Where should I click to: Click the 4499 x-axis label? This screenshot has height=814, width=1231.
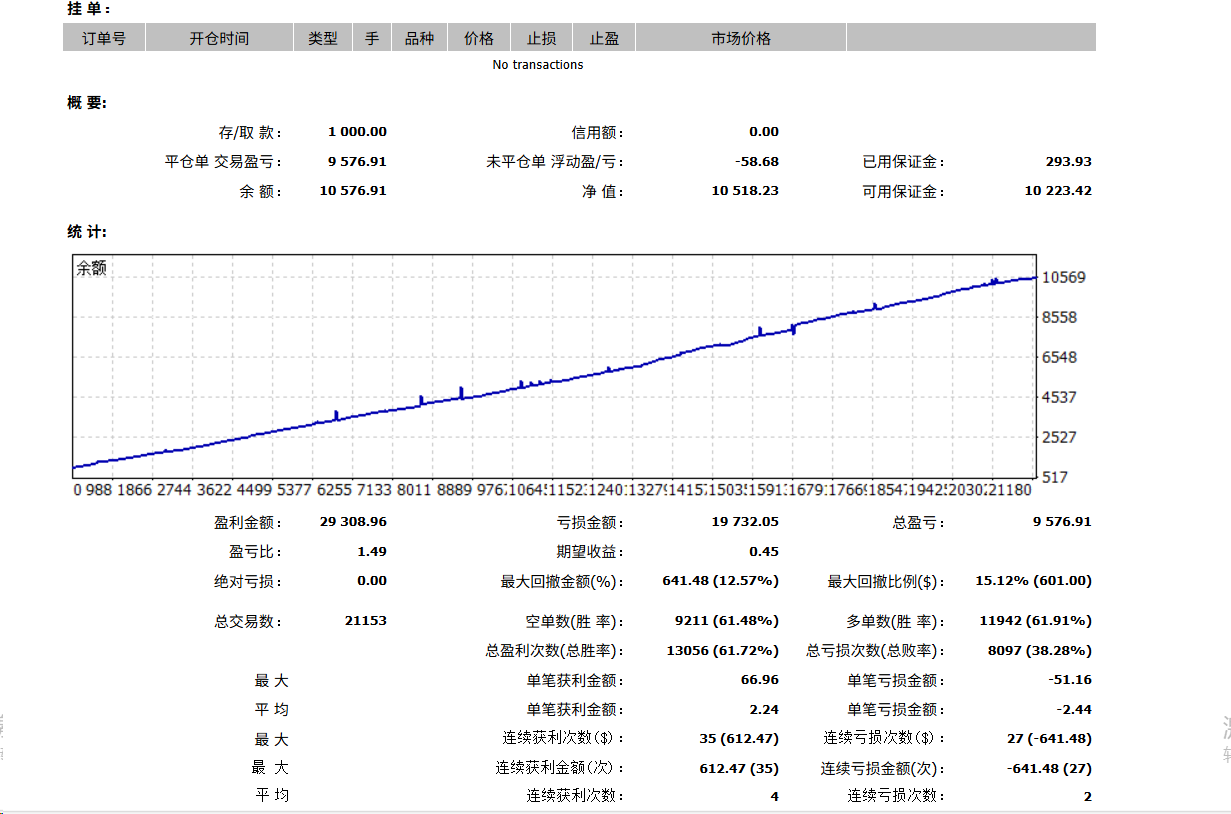click(x=253, y=491)
